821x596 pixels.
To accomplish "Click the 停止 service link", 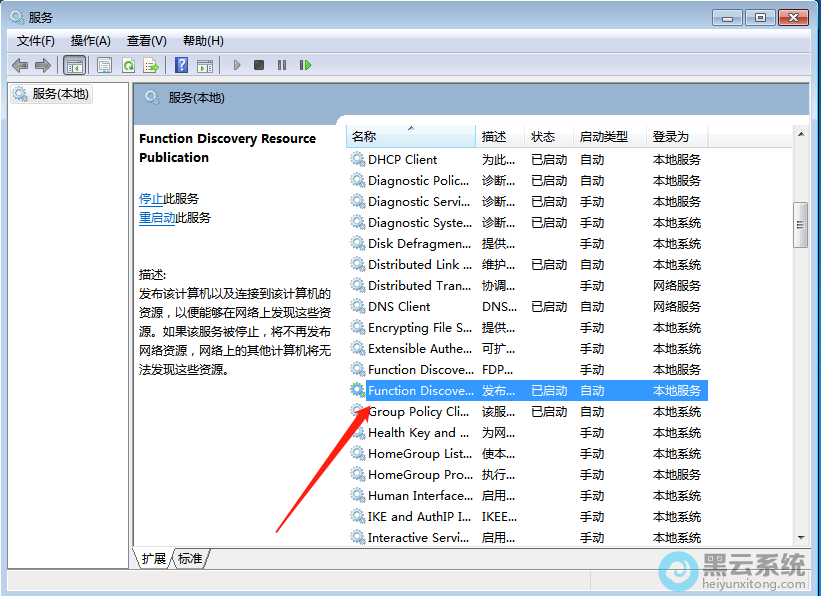I will (x=150, y=198).
